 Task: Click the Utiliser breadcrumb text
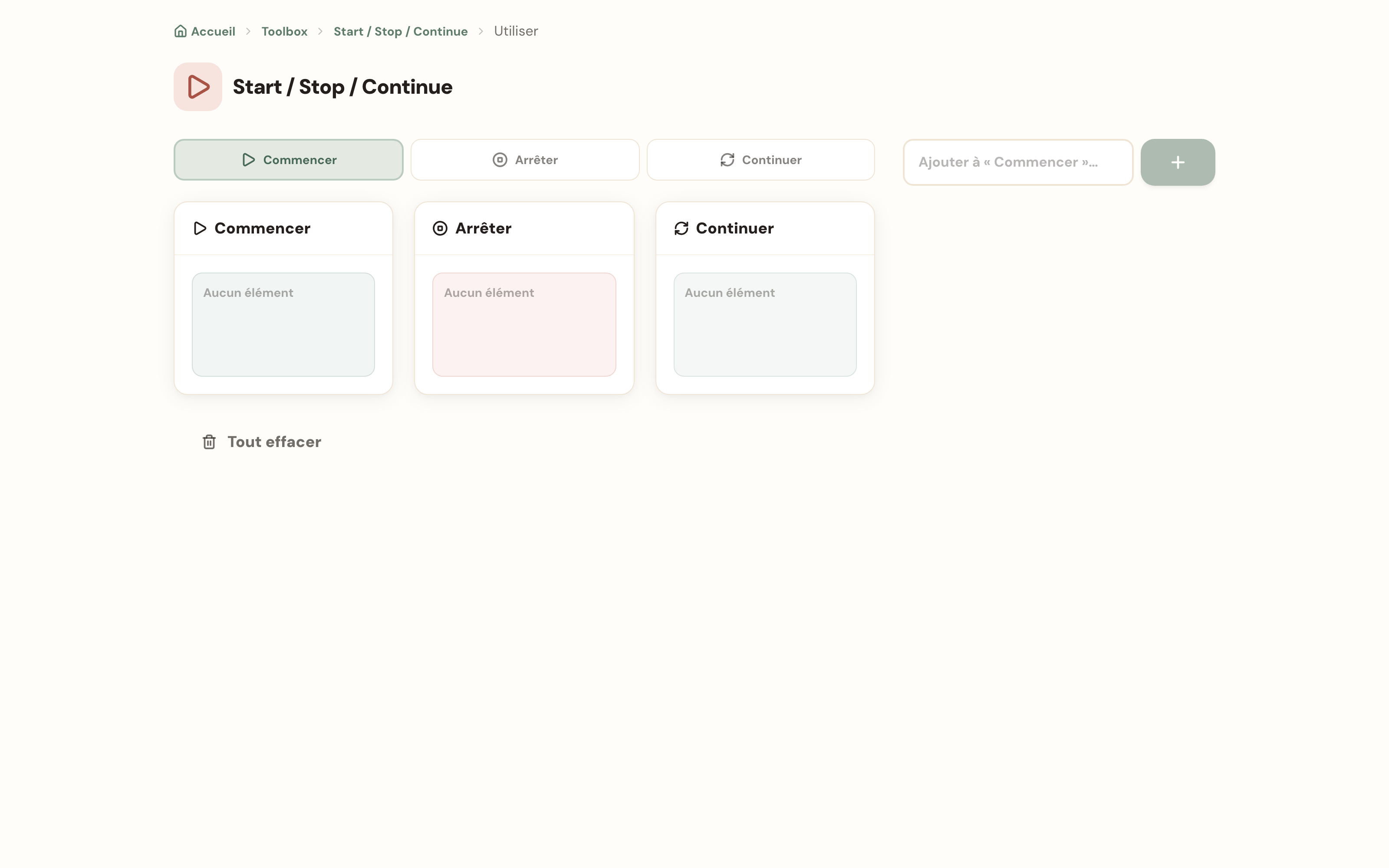515,31
